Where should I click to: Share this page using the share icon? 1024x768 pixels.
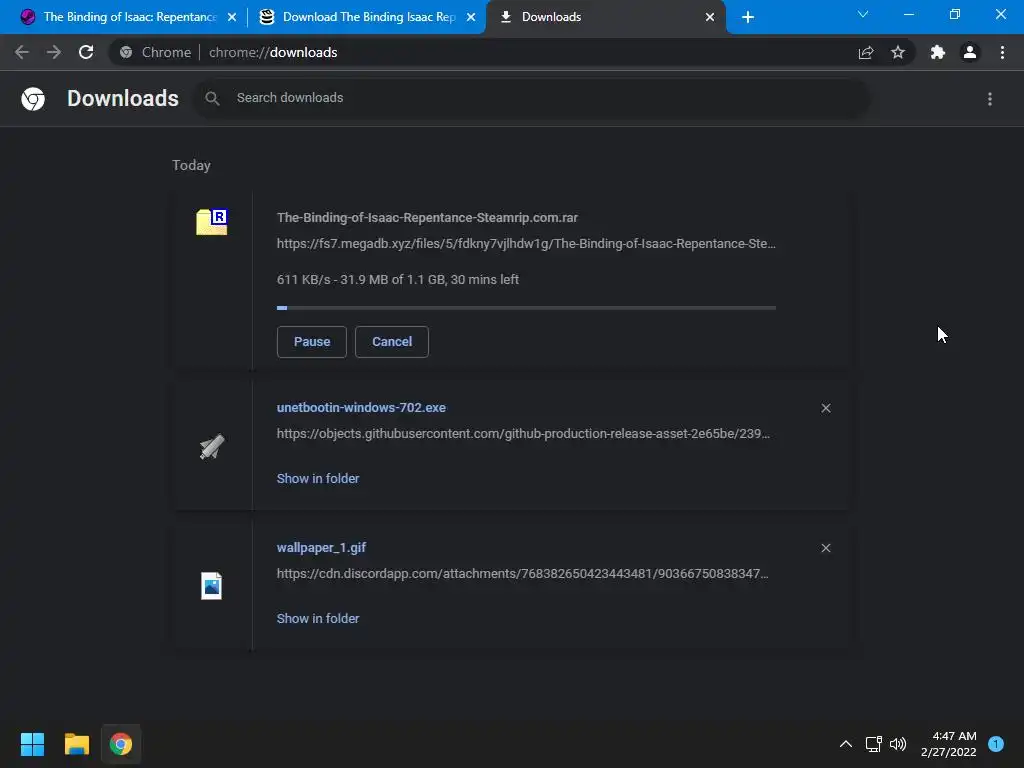(x=866, y=52)
